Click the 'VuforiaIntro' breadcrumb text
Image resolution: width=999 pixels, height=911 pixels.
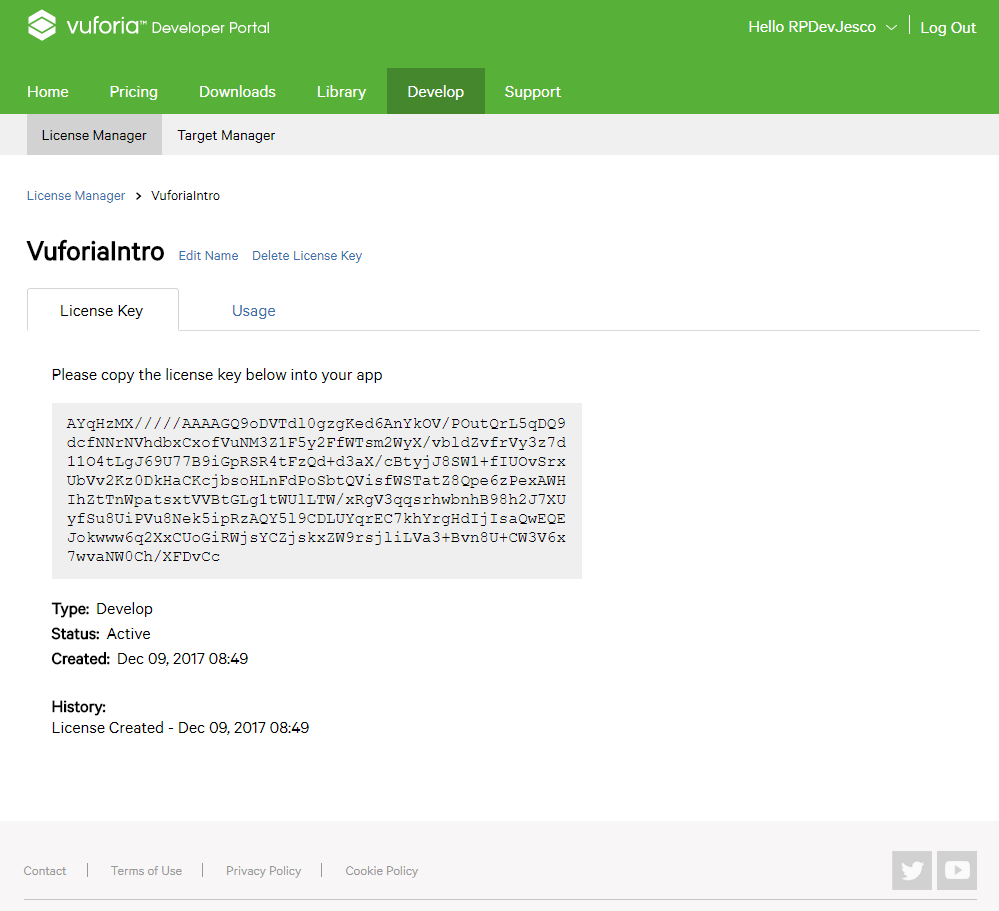click(185, 196)
